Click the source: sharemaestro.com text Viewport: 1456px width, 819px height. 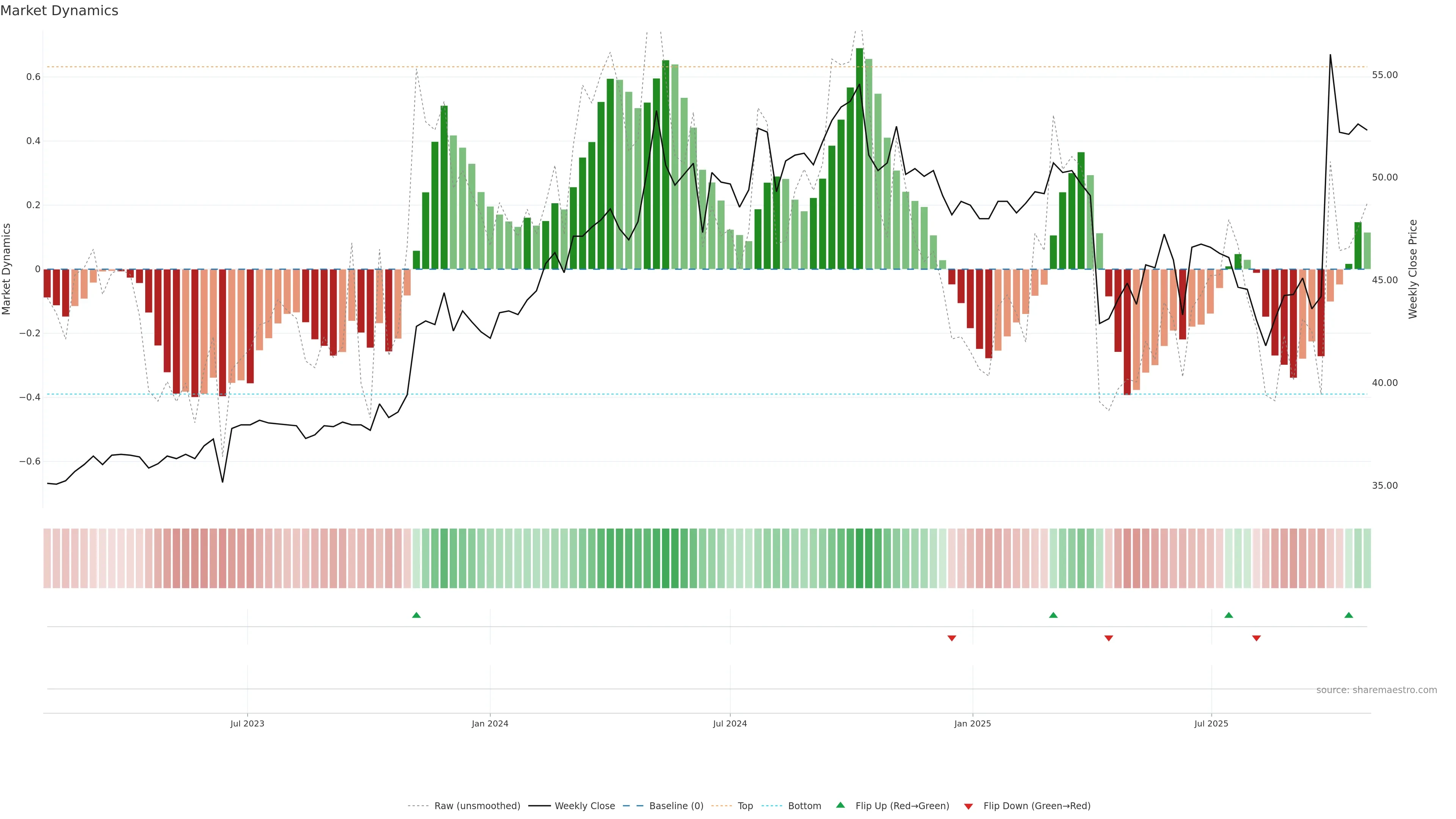tap(1376, 690)
